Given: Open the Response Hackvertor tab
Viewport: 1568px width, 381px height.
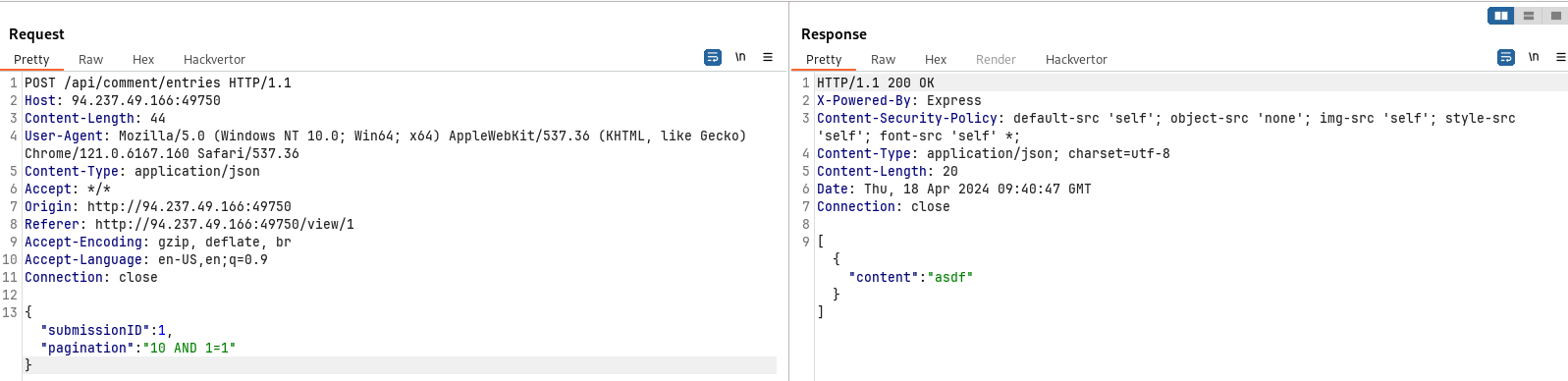Looking at the screenshot, I should [x=1076, y=60].
